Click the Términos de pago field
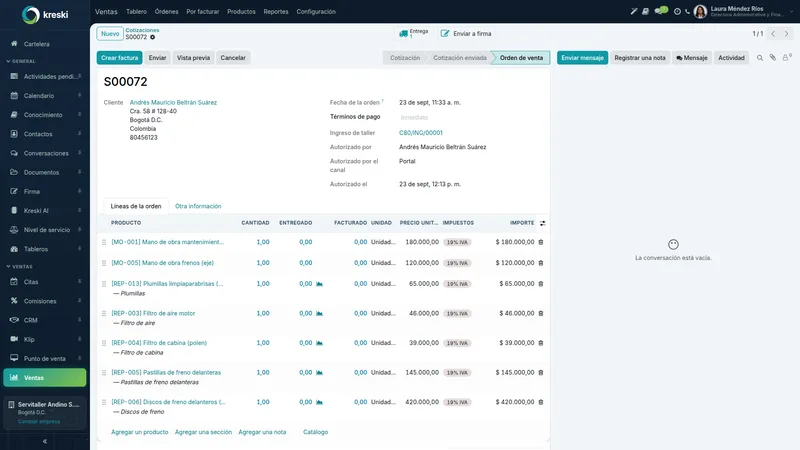This screenshot has width=800, height=450. [472, 117]
